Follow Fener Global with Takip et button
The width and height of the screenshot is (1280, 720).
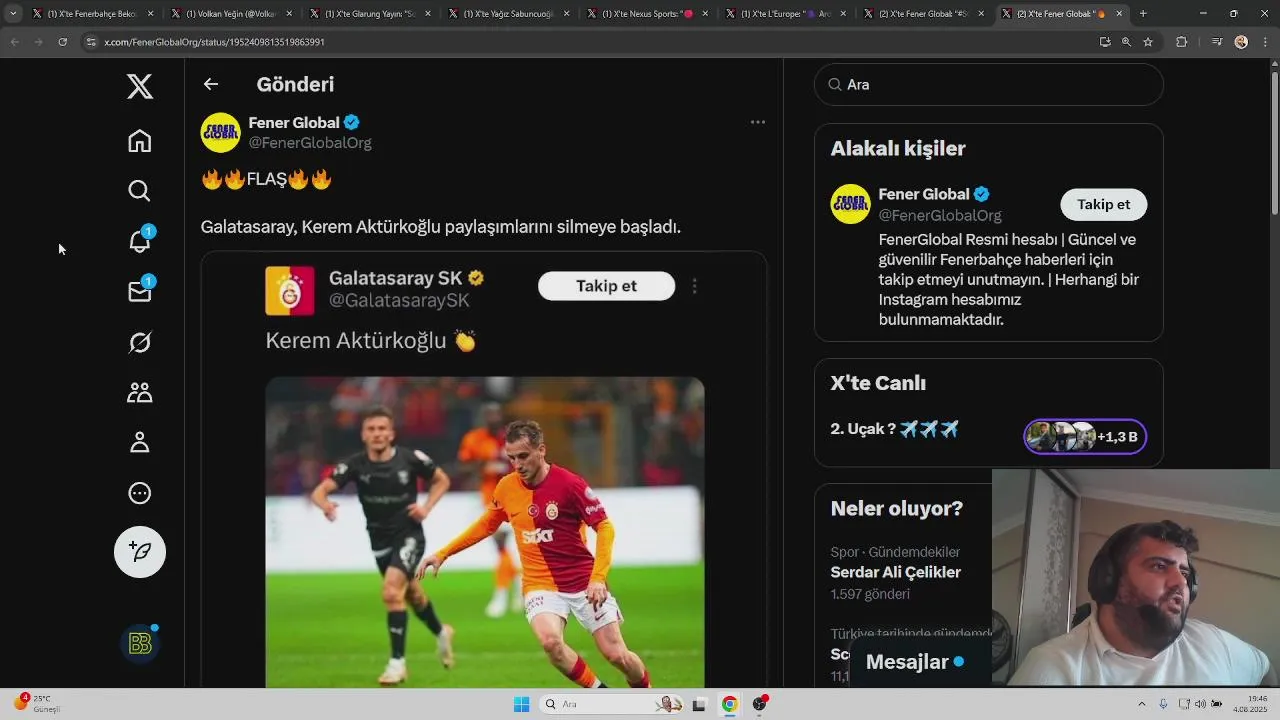[x=1103, y=204]
